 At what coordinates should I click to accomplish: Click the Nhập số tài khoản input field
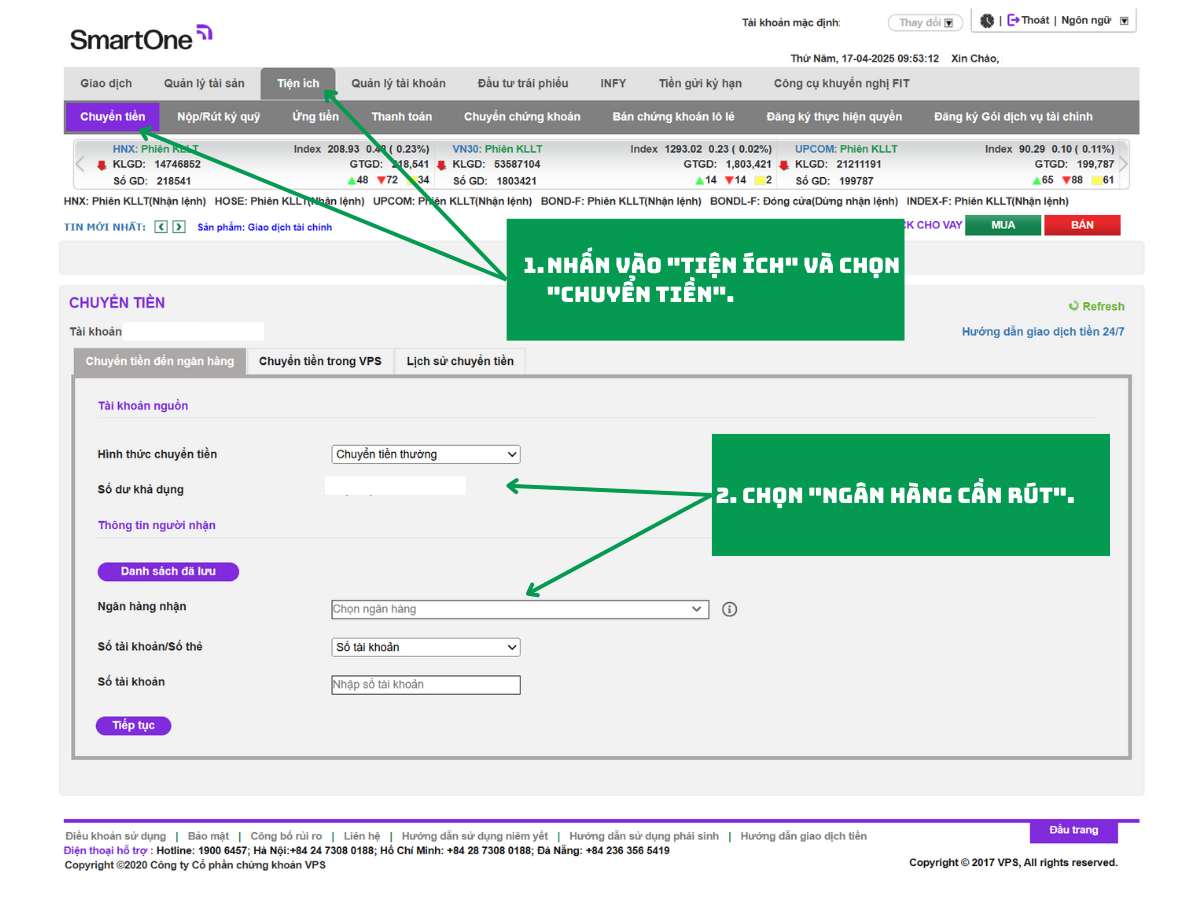pos(426,685)
